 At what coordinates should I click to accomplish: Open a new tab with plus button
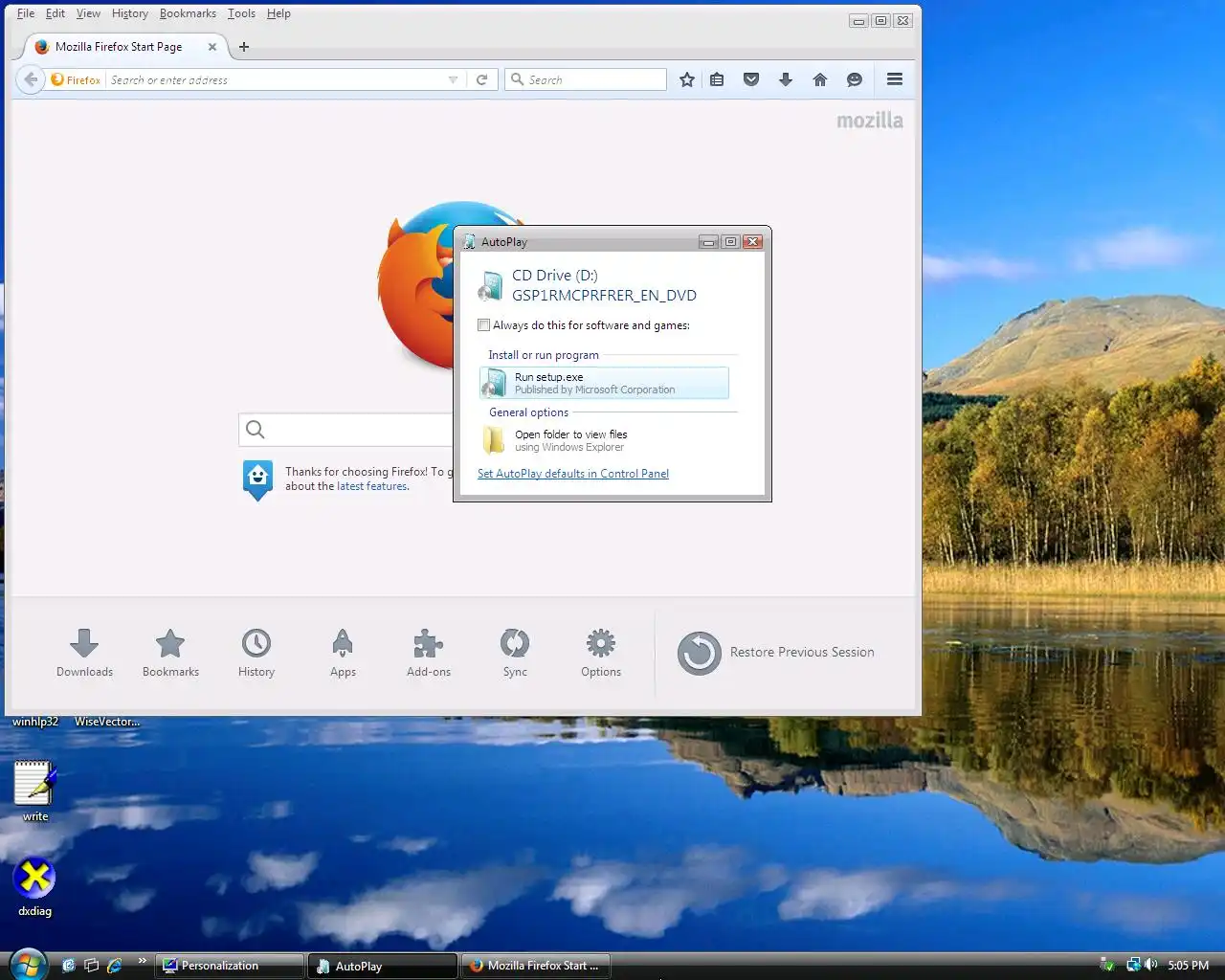pyautogui.click(x=244, y=47)
